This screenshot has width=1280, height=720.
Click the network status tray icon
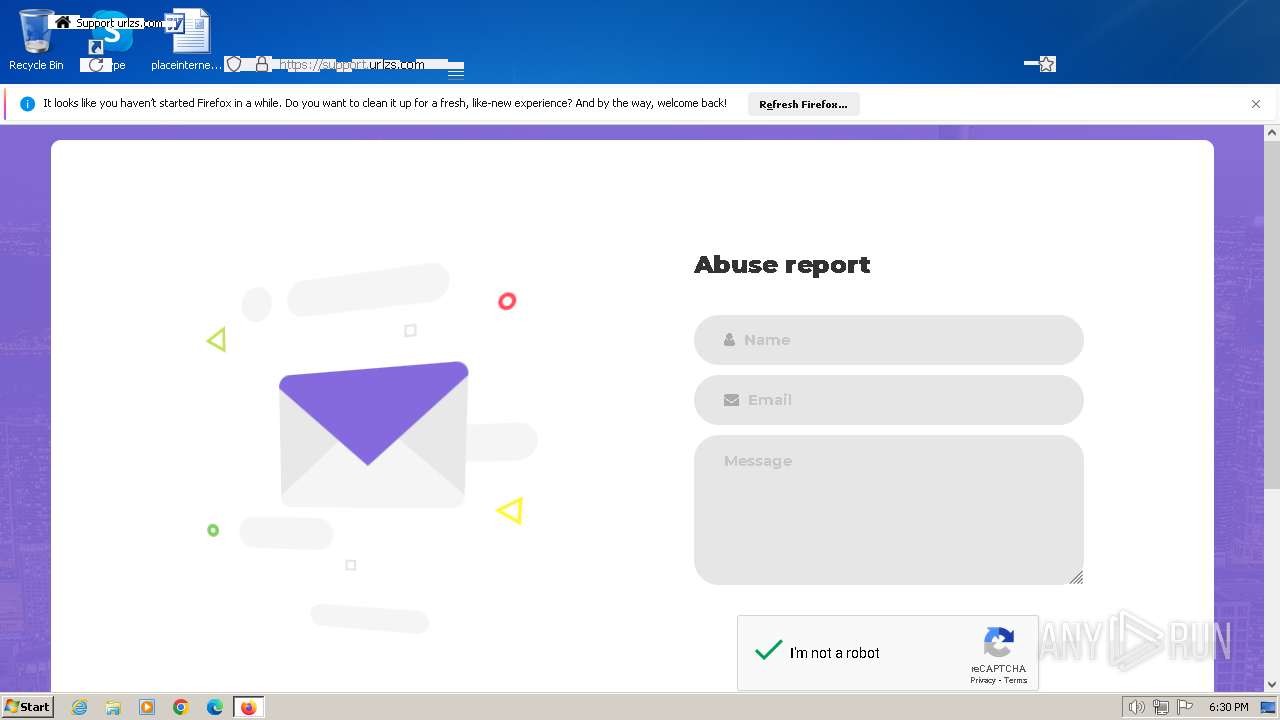point(1160,707)
